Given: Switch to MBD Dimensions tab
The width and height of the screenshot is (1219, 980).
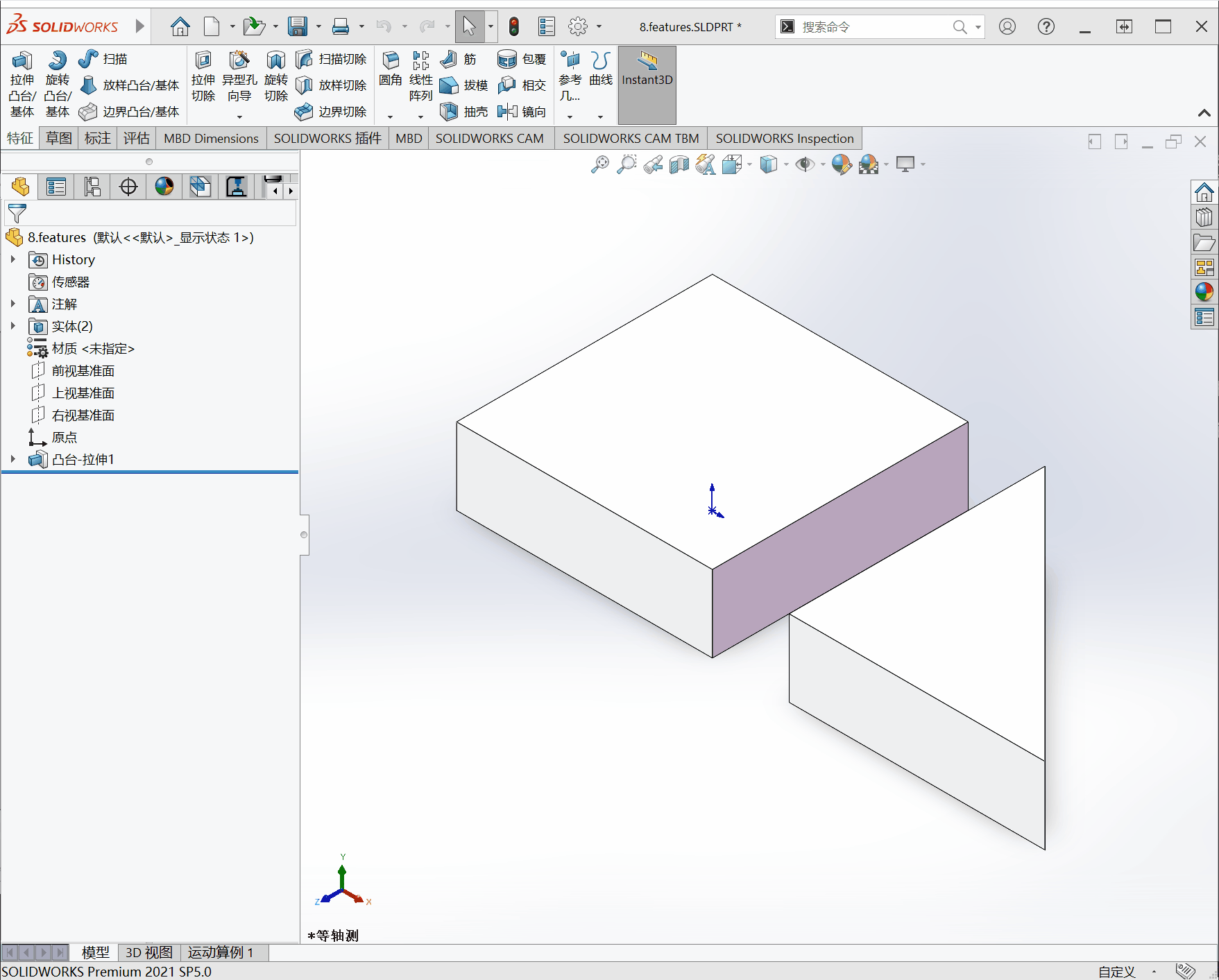Looking at the screenshot, I should pyautogui.click(x=211, y=138).
